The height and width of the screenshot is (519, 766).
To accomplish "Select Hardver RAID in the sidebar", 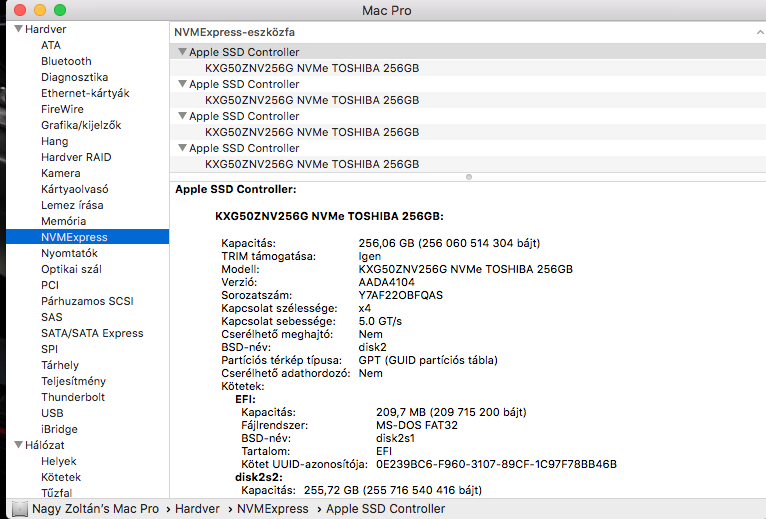I will 76,157.
